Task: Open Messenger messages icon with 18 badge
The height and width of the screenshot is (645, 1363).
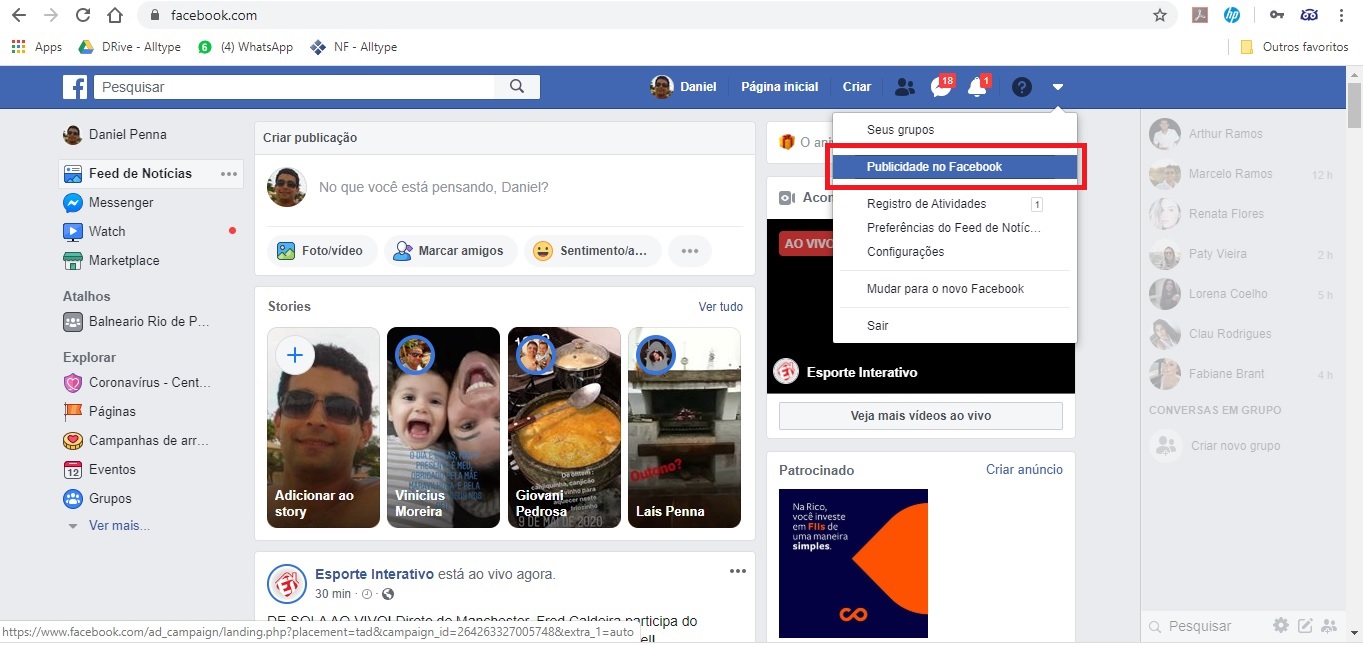Action: pyautogui.click(x=941, y=87)
